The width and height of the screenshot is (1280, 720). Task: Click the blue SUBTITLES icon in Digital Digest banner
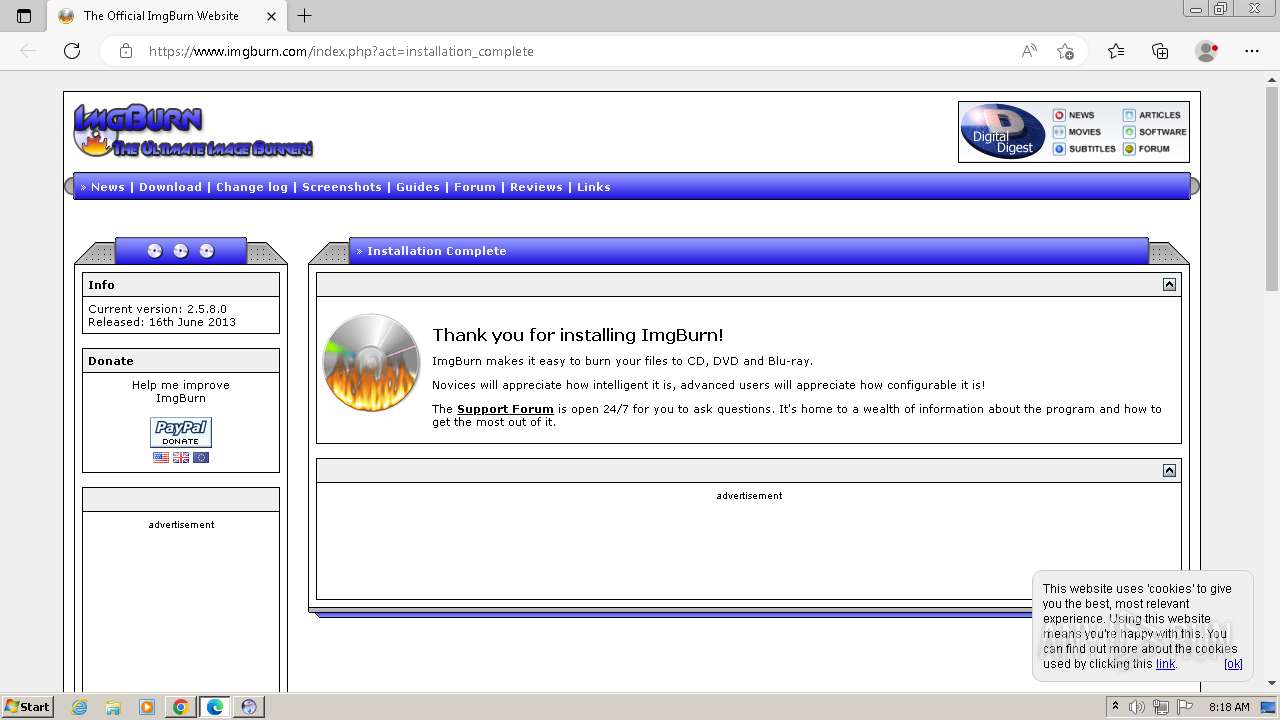tap(1059, 149)
